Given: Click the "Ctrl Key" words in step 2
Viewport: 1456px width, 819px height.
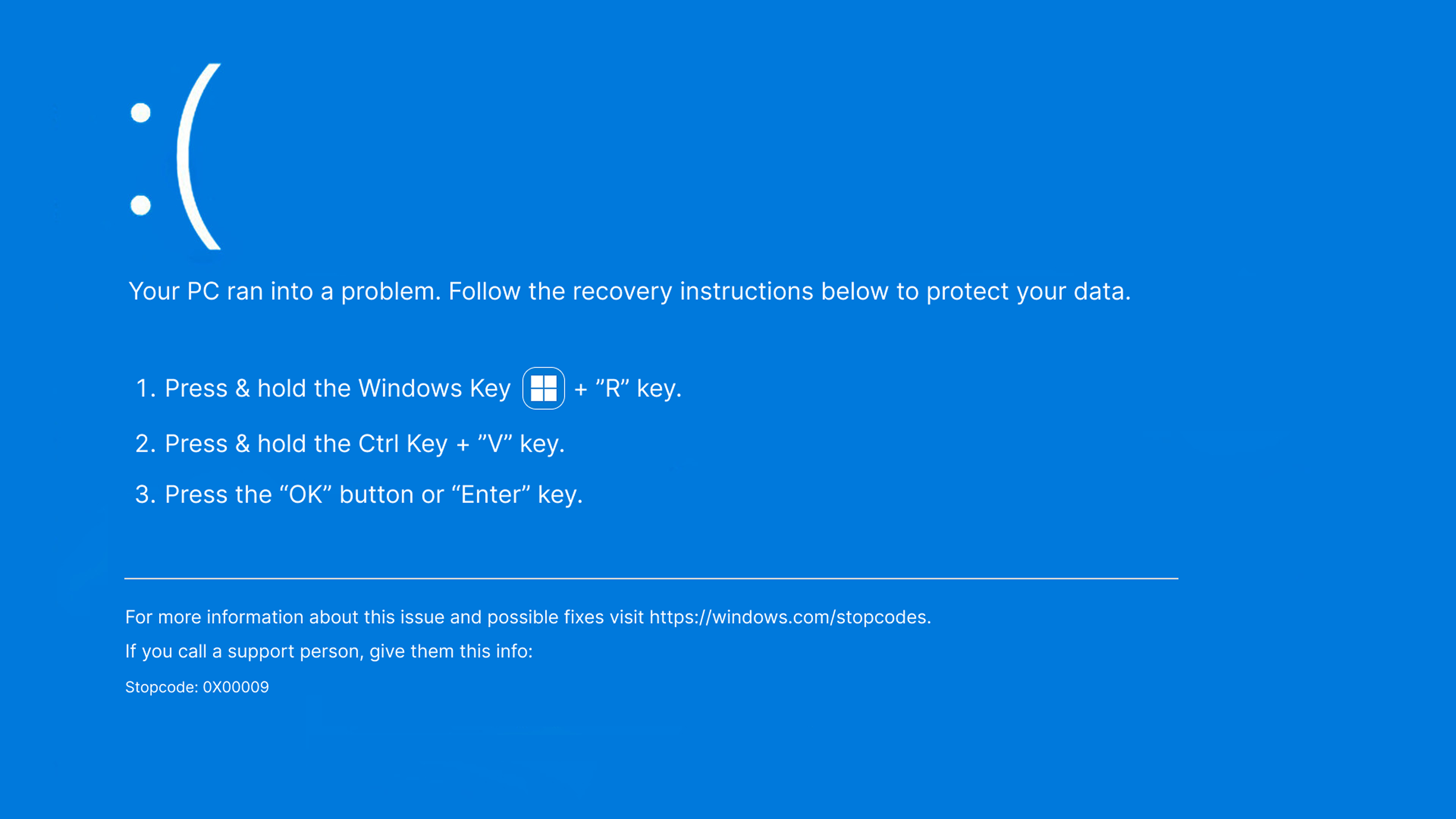Looking at the screenshot, I should pos(402,444).
